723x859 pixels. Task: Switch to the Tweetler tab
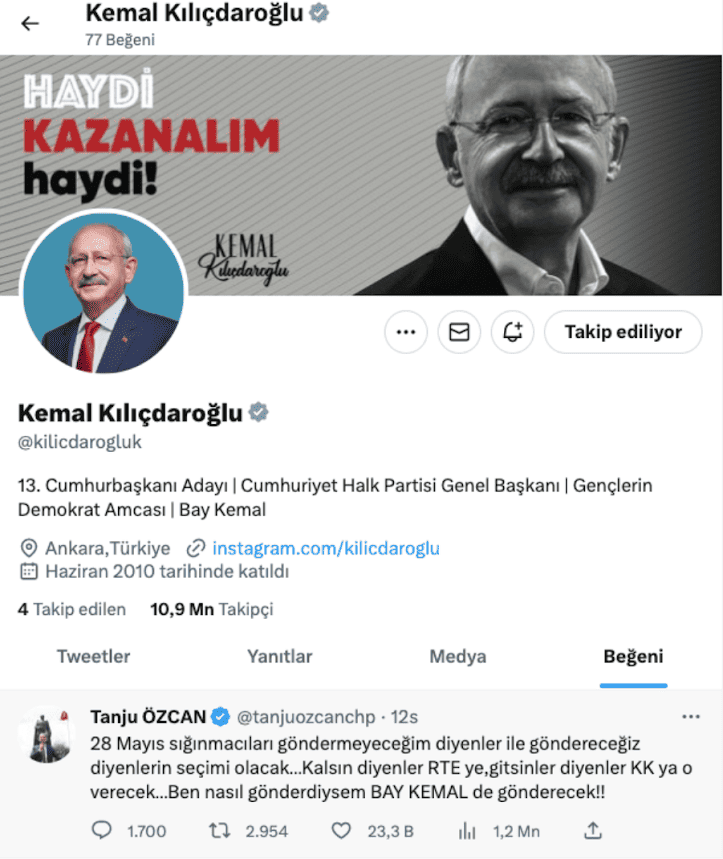pyautogui.click(x=94, y=656)
